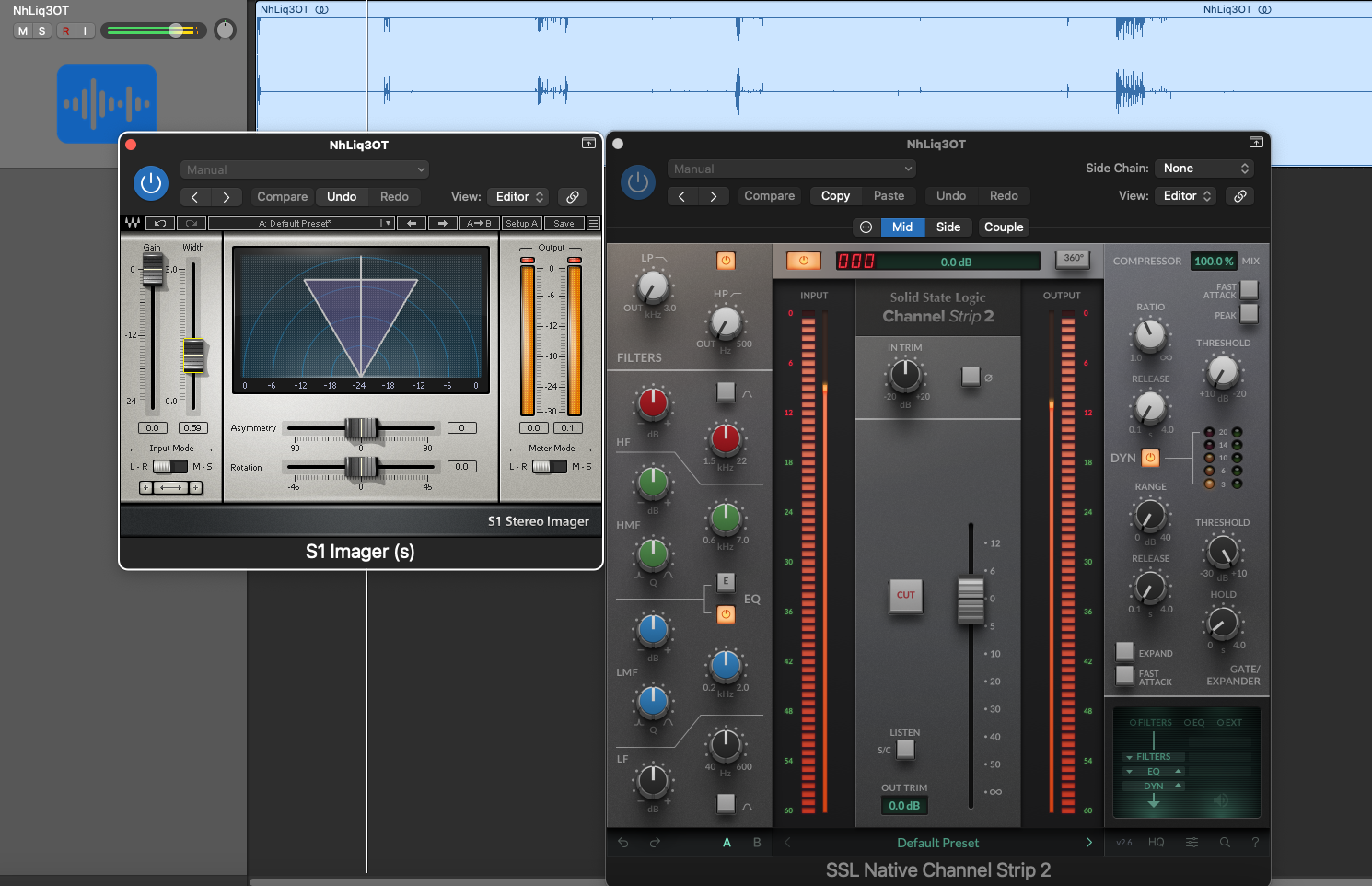Click Copy in SSL Channel Strip header
Screen dimensions: 1372x886
pos(835,196)
